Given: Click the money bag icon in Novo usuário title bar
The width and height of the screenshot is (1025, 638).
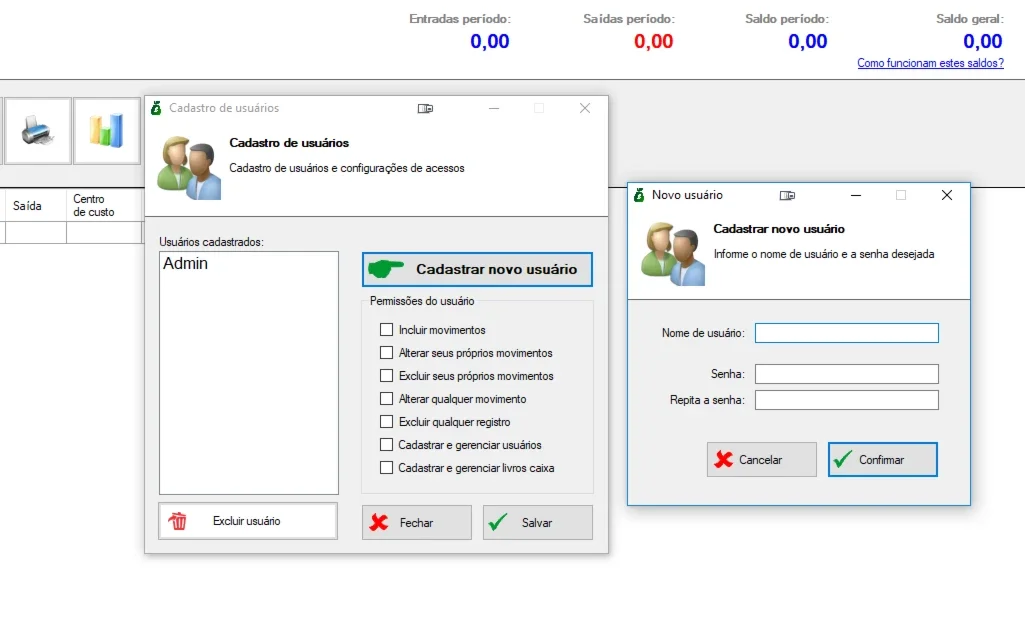Looking at the screenshot, I should pos(639,195).
